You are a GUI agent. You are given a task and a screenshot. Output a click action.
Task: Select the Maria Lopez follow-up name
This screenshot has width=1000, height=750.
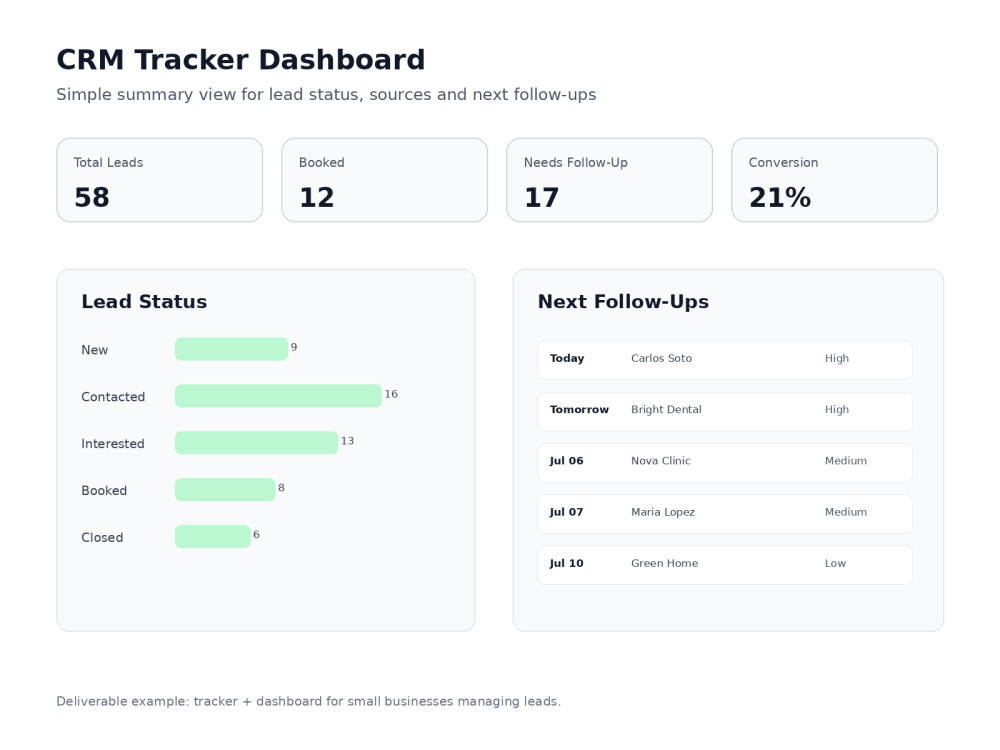(x=663, y=512)
